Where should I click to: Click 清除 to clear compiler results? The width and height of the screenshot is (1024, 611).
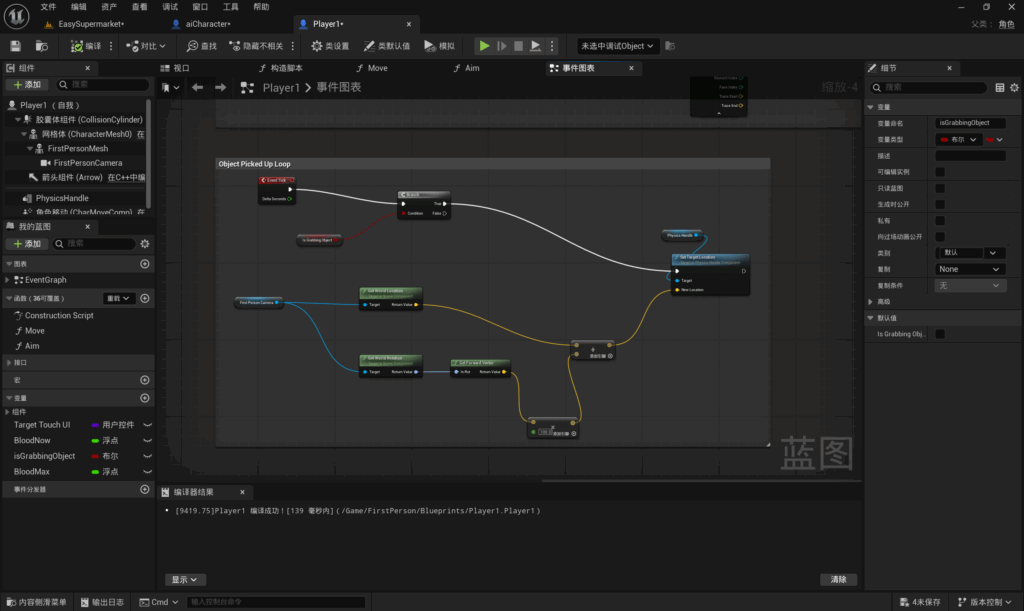click(x=839, y=580)
